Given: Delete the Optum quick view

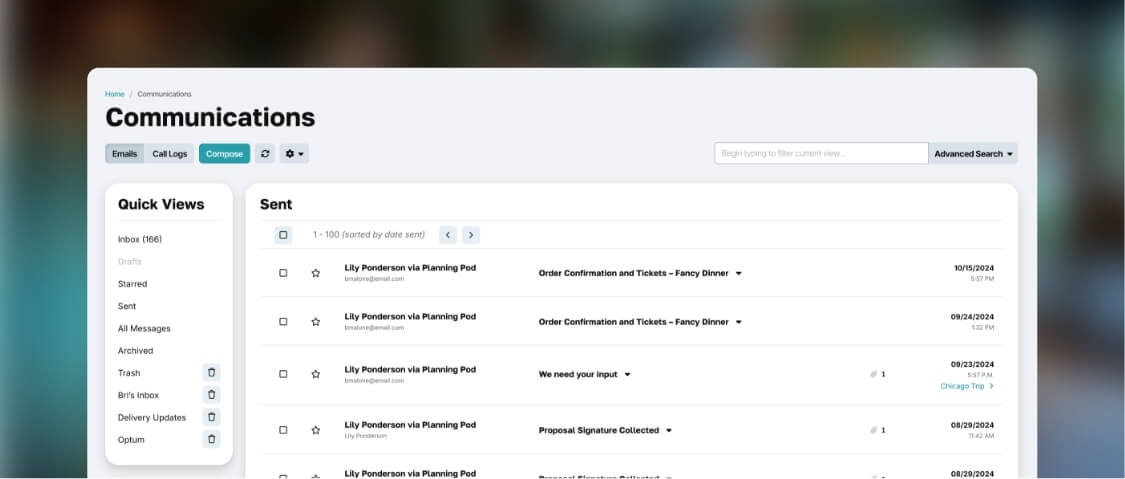Looking at the screenshot, I should (x=212, y=440).
